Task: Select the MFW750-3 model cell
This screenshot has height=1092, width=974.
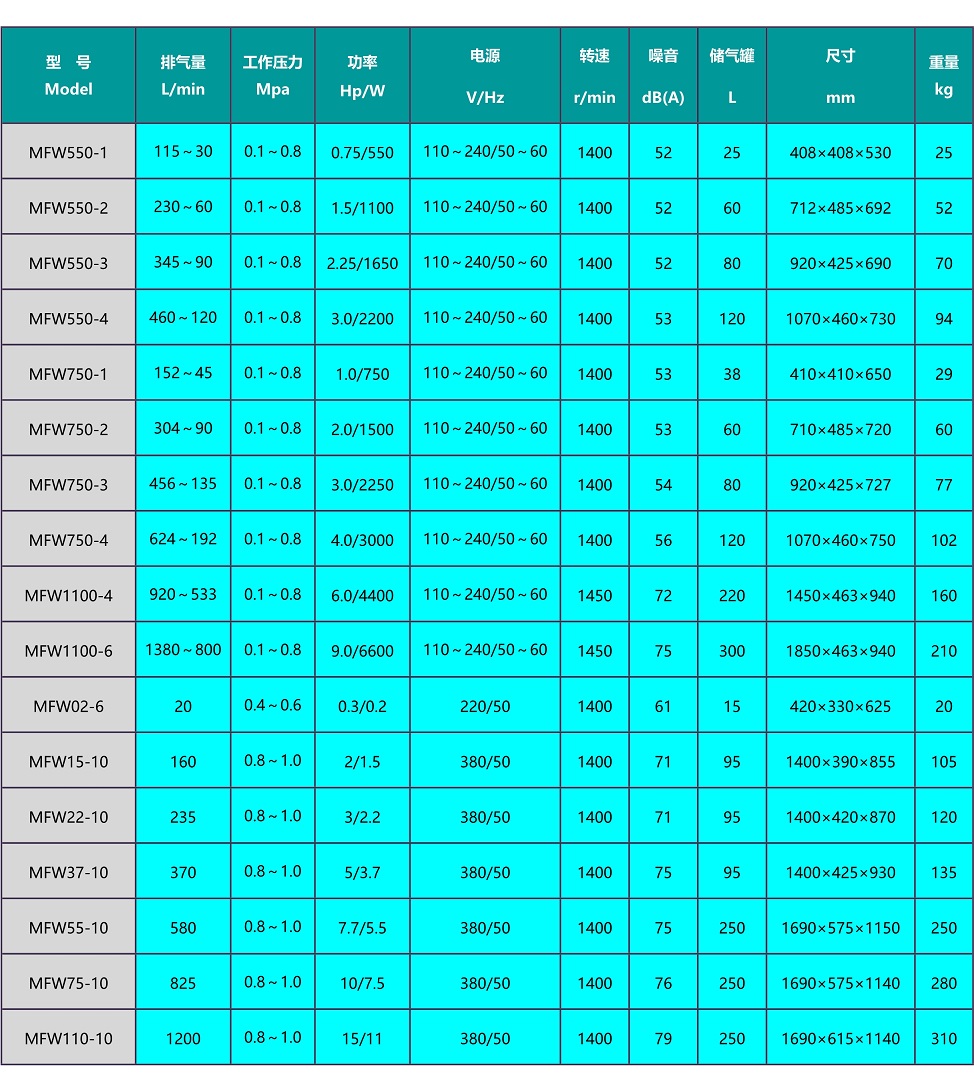Action: 68,484
